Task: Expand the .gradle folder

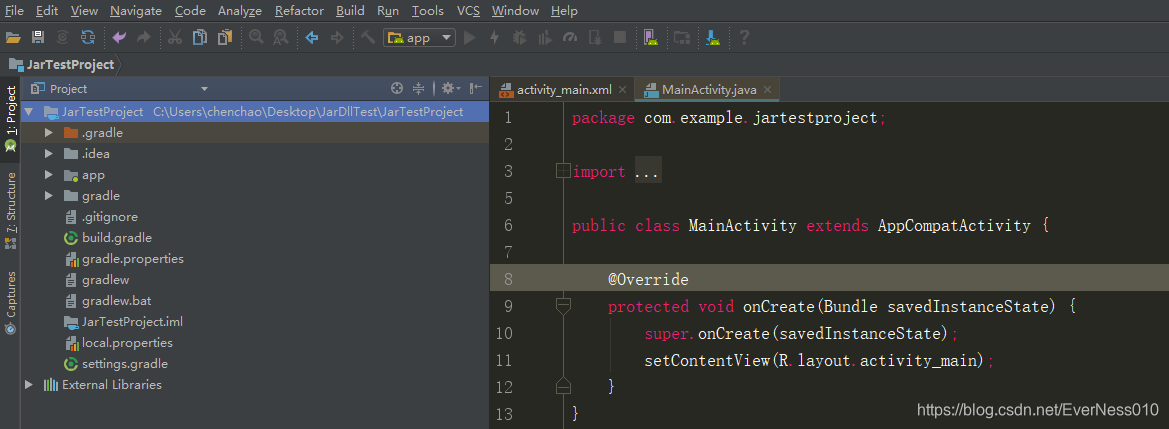Action: tap(49, 133)
